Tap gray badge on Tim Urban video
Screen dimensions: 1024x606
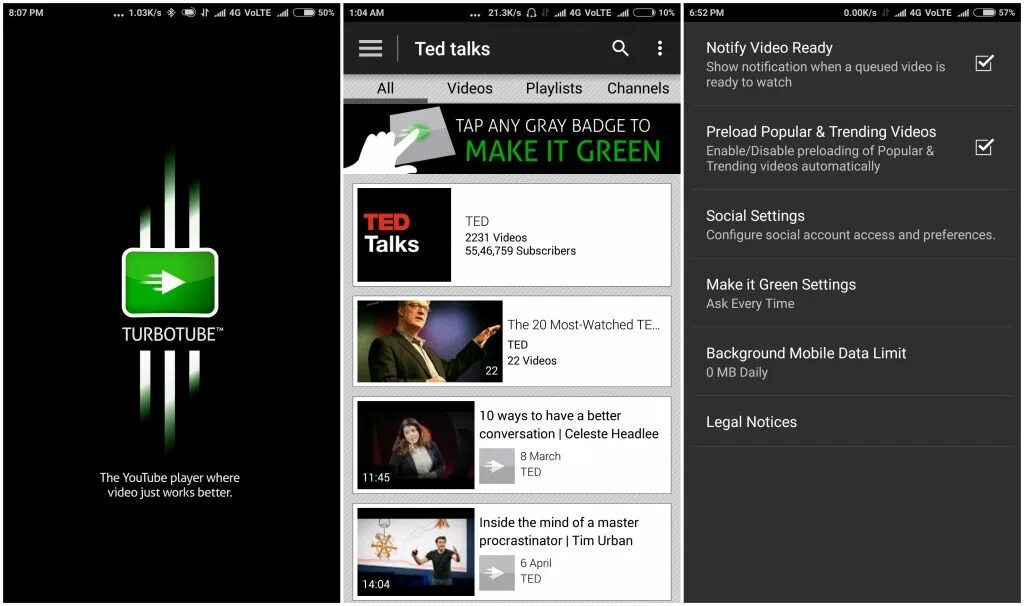click(496, 573)
